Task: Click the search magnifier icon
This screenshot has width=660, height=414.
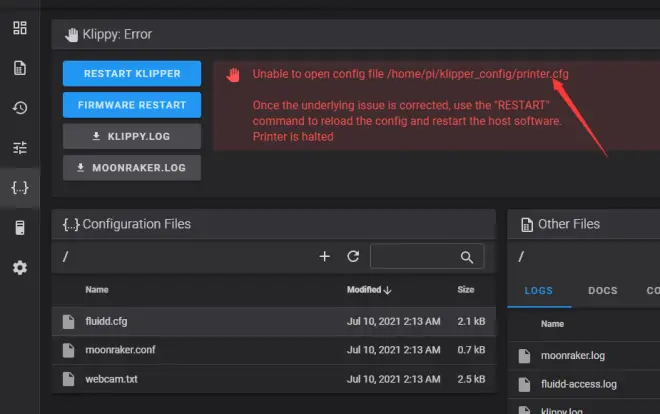Action: coord(466,257)
